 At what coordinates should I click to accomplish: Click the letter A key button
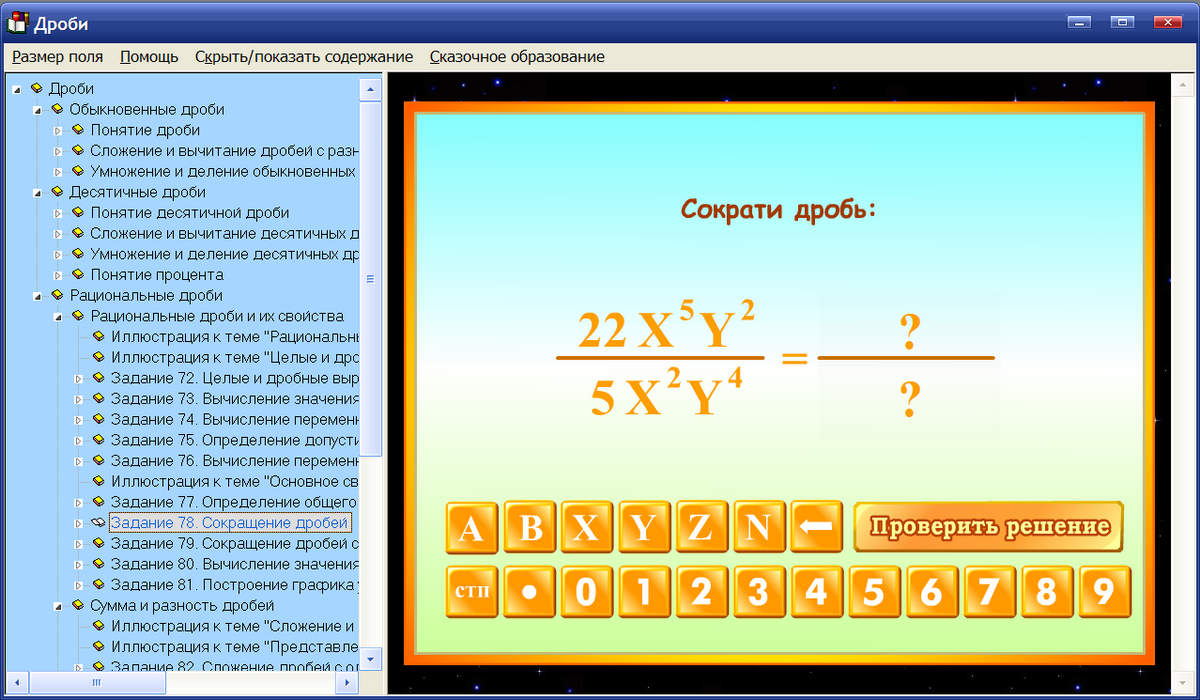click(471, 527)
